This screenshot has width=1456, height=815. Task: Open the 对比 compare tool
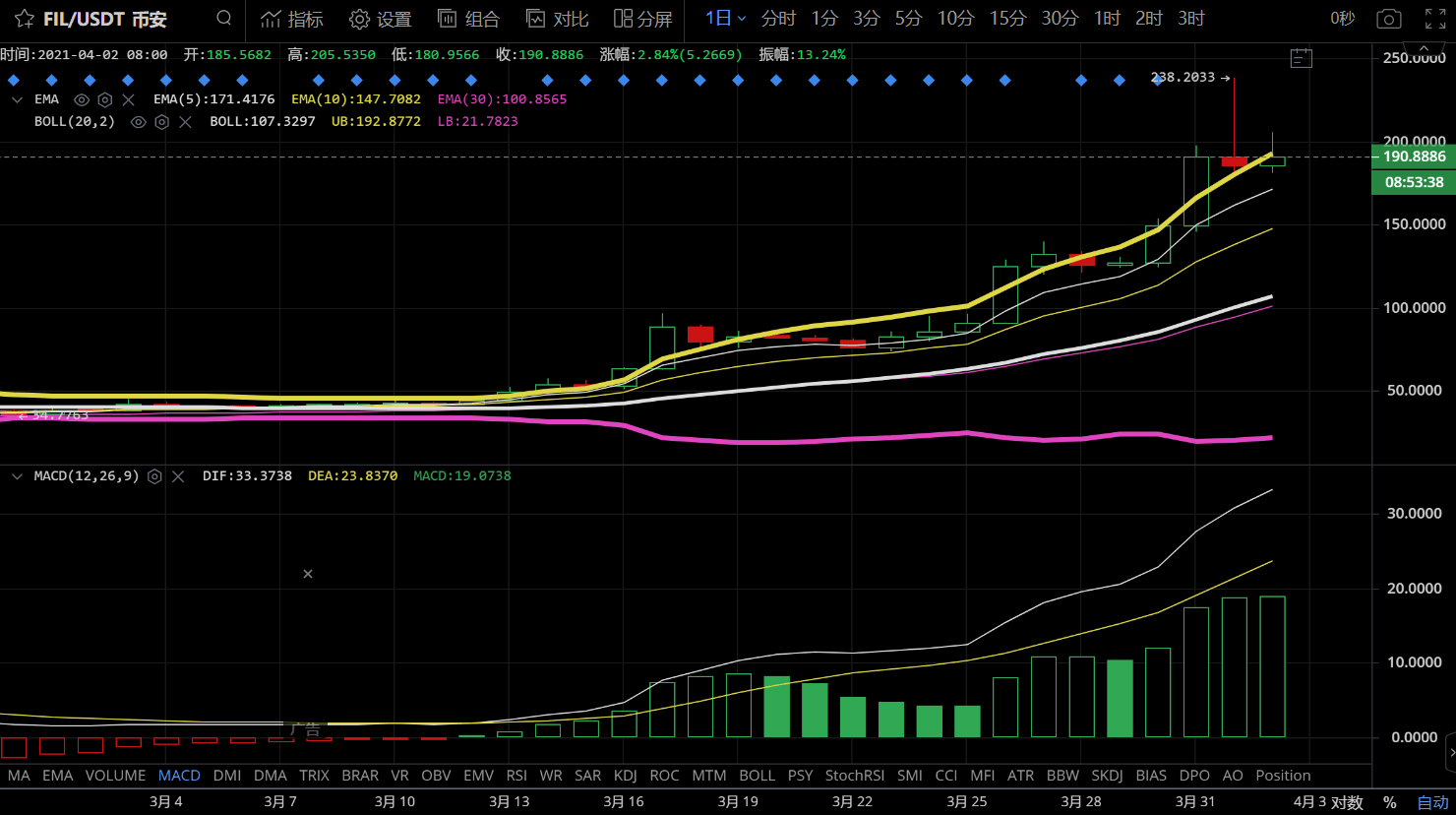pyautogui.click(x=558, y=19)
